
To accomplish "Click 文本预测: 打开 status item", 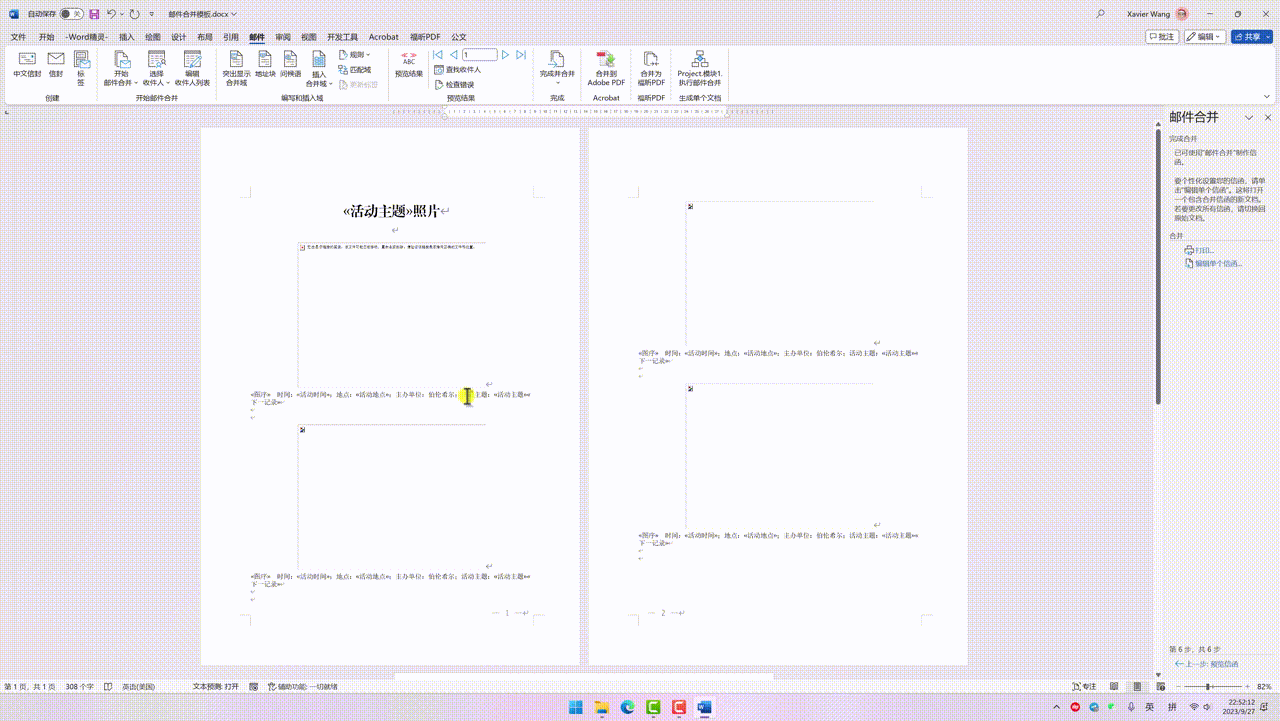I will pyautogui.click(x=216, y=687).
